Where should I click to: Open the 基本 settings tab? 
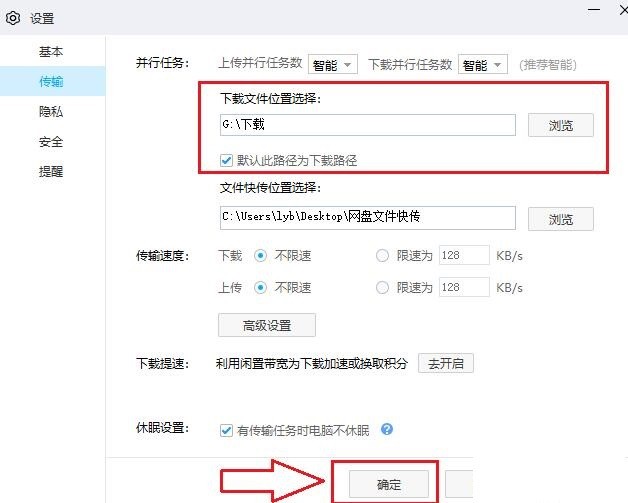point(51,52)
